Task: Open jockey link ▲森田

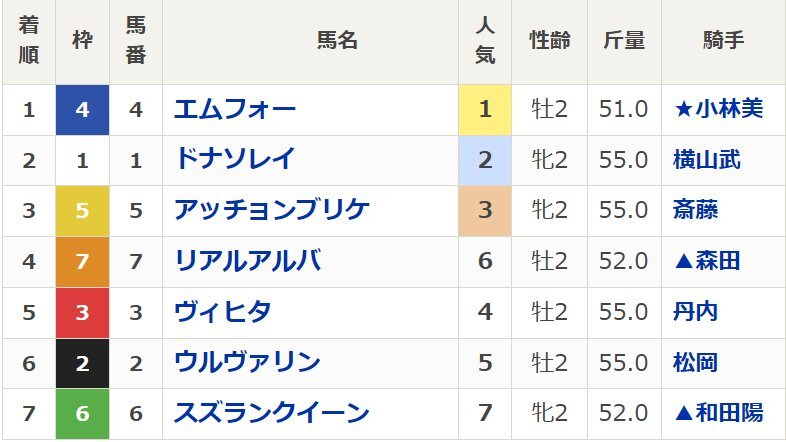Action: click(707, 261)
